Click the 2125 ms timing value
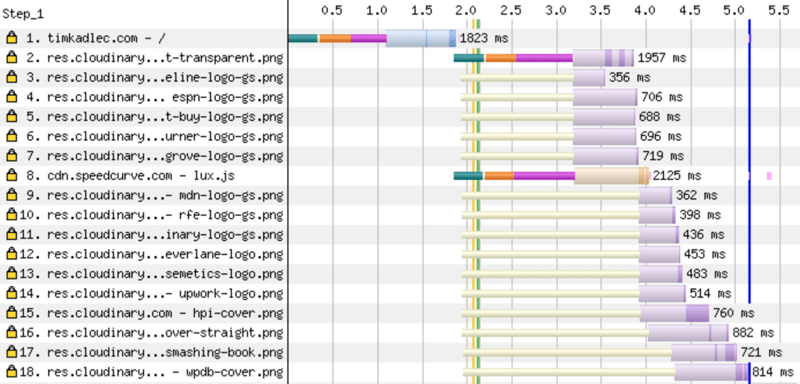The width and height of the screenshot is (800, 384). pyautogui.click(x=677, y=175)
